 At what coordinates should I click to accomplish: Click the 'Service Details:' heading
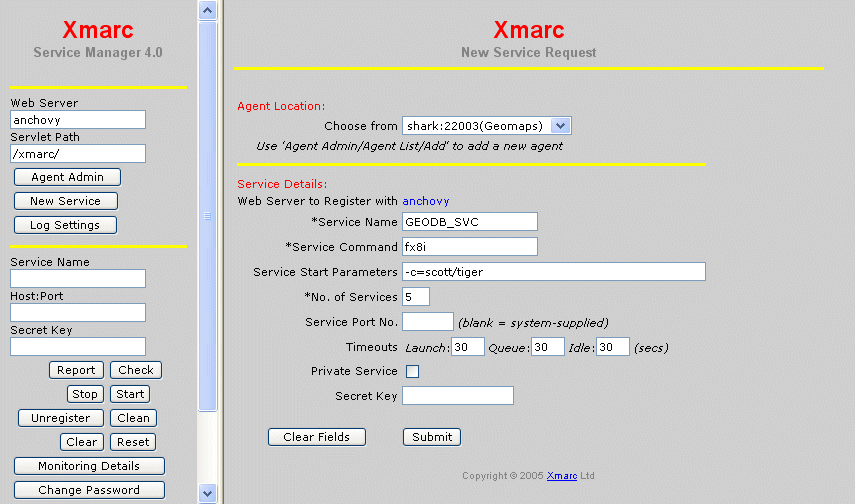click(282, 184)
